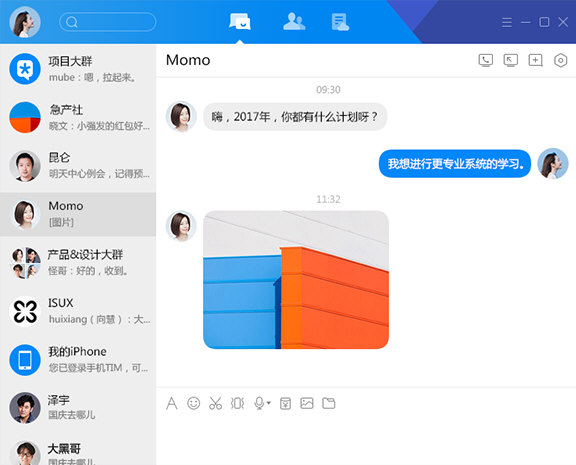Open chat settings hexagon icon

pos(561,60)
